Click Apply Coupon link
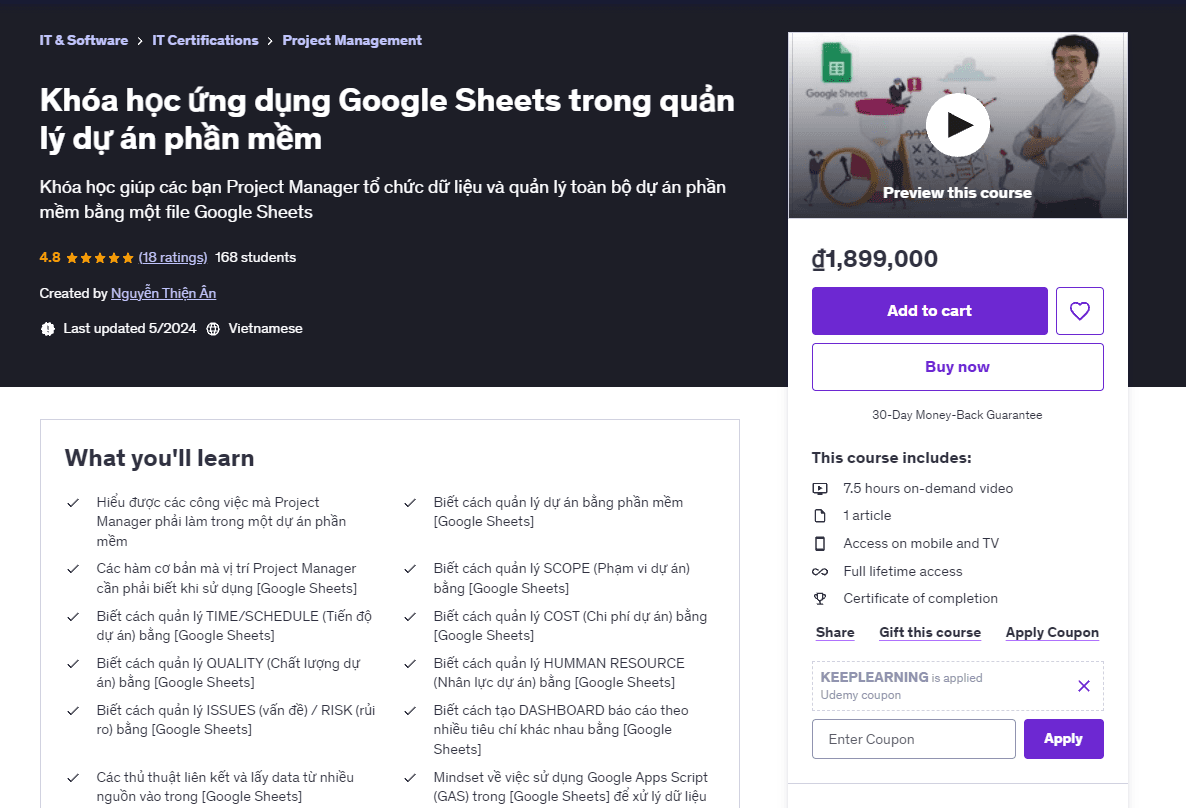The width and height of the screenshot is (1186, 808). click(1052, 632)
